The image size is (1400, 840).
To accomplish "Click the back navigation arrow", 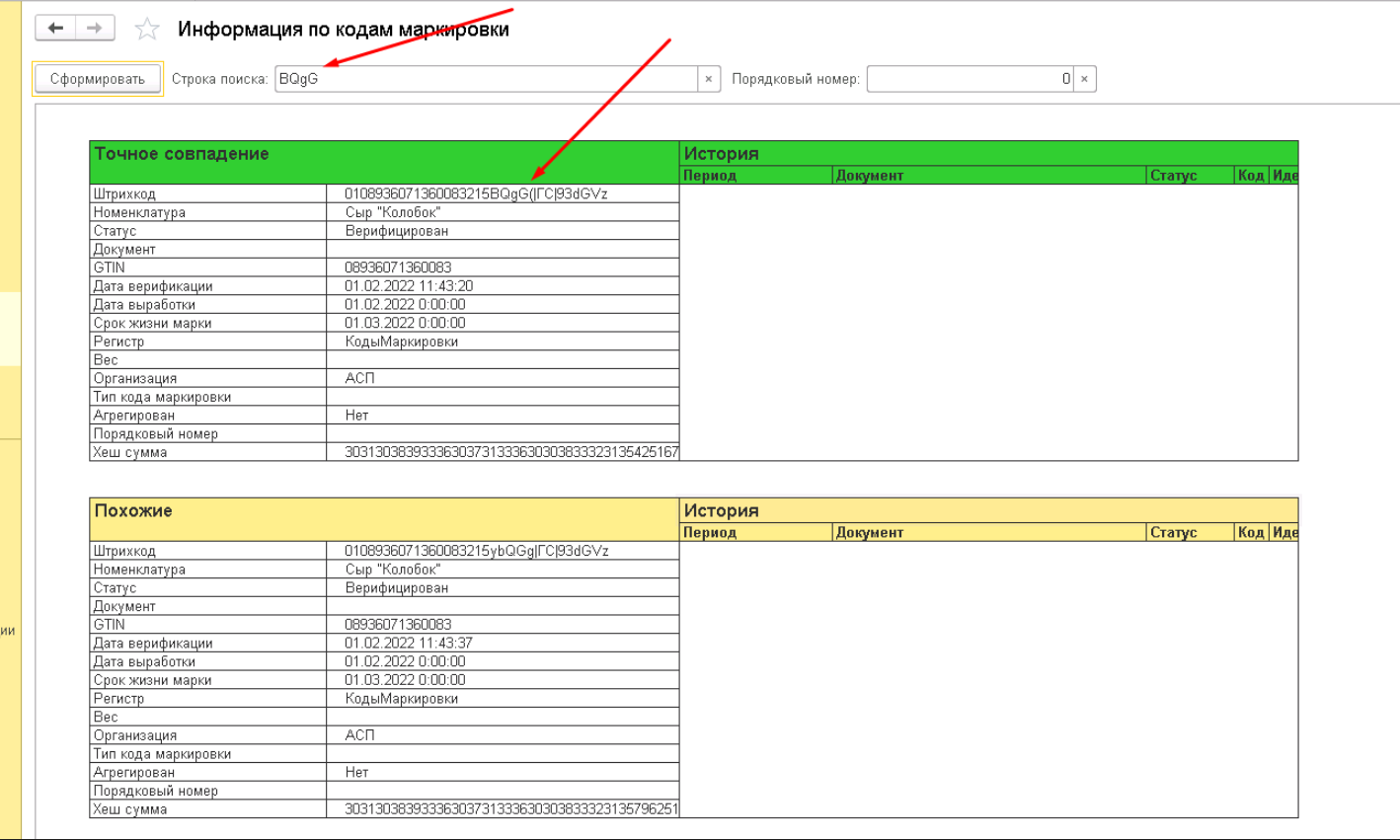I will click(x=55, y=29).
